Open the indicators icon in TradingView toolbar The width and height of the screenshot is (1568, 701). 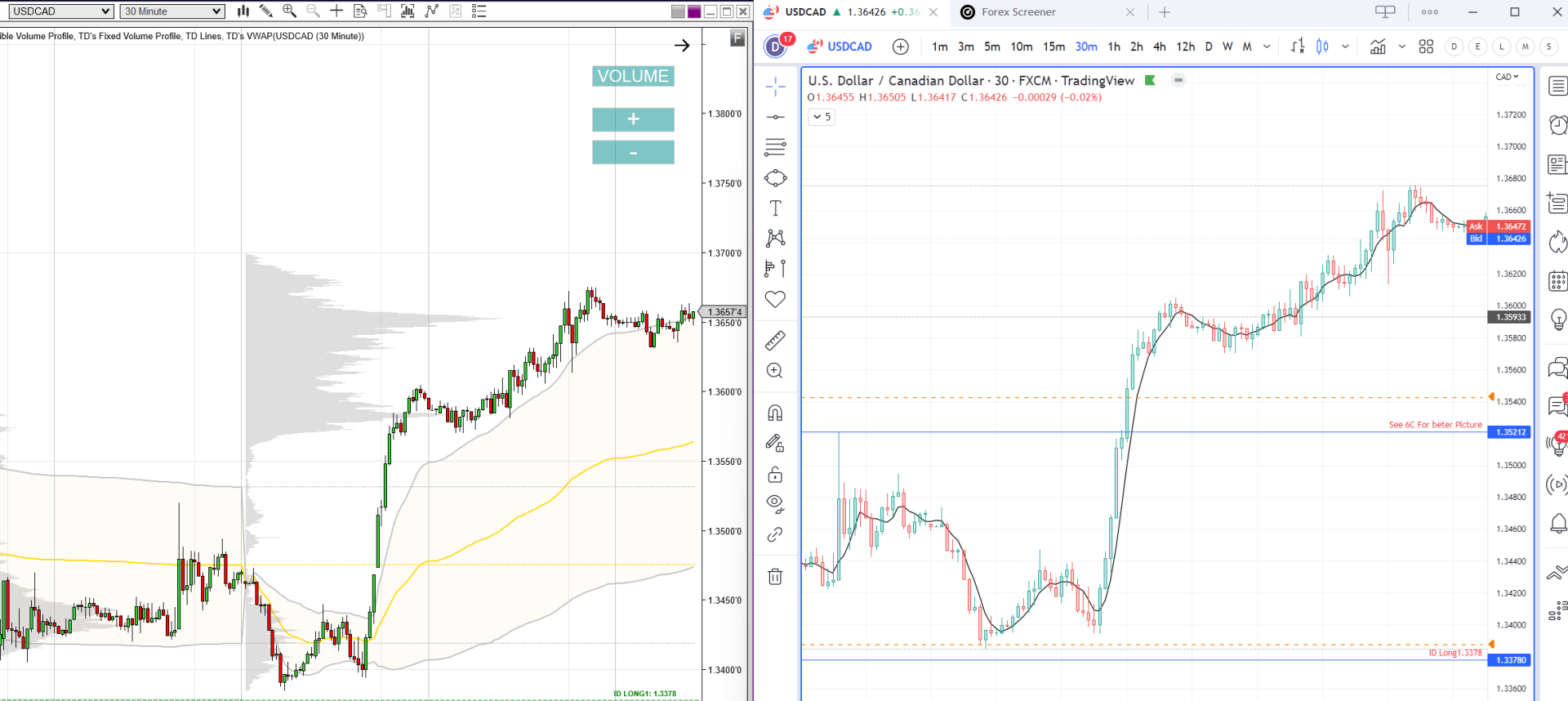[x=1378, y=47]
